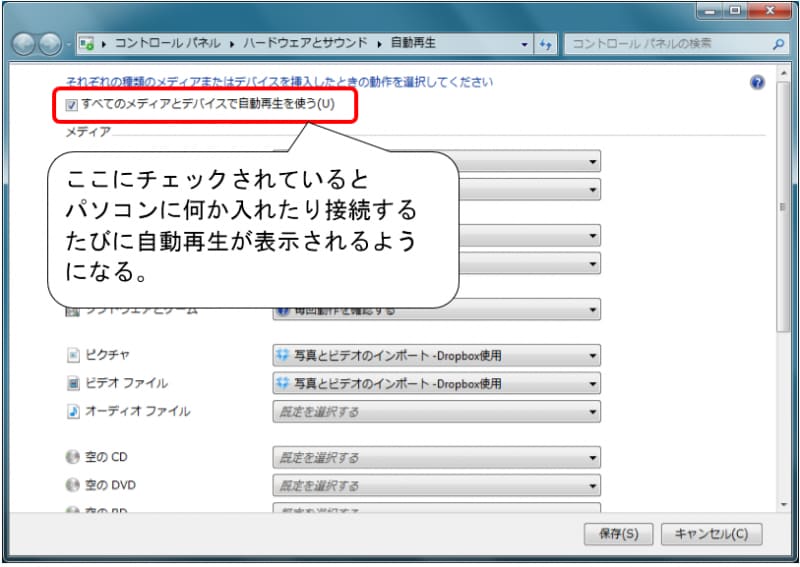Maximize the 自動再生 window

click(x=735, y=11)
